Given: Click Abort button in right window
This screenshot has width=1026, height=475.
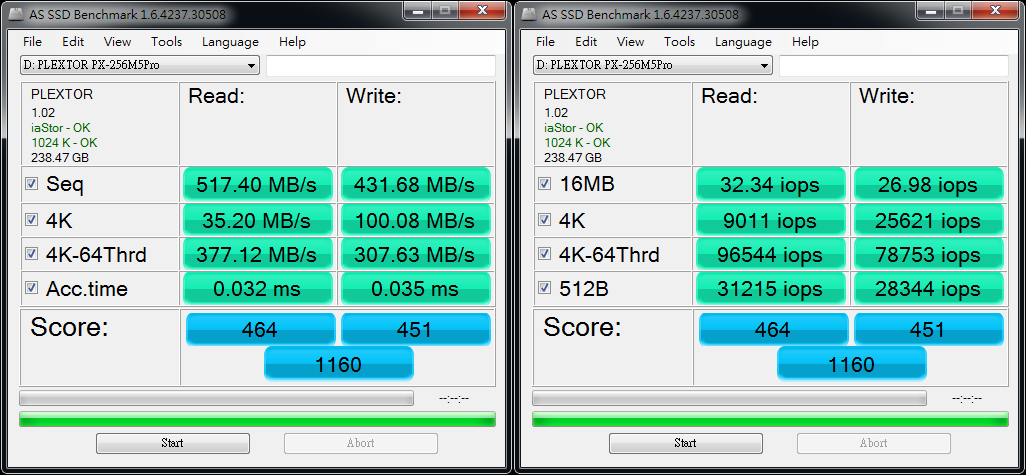Looking at the screenshot, I should (874, 443).
